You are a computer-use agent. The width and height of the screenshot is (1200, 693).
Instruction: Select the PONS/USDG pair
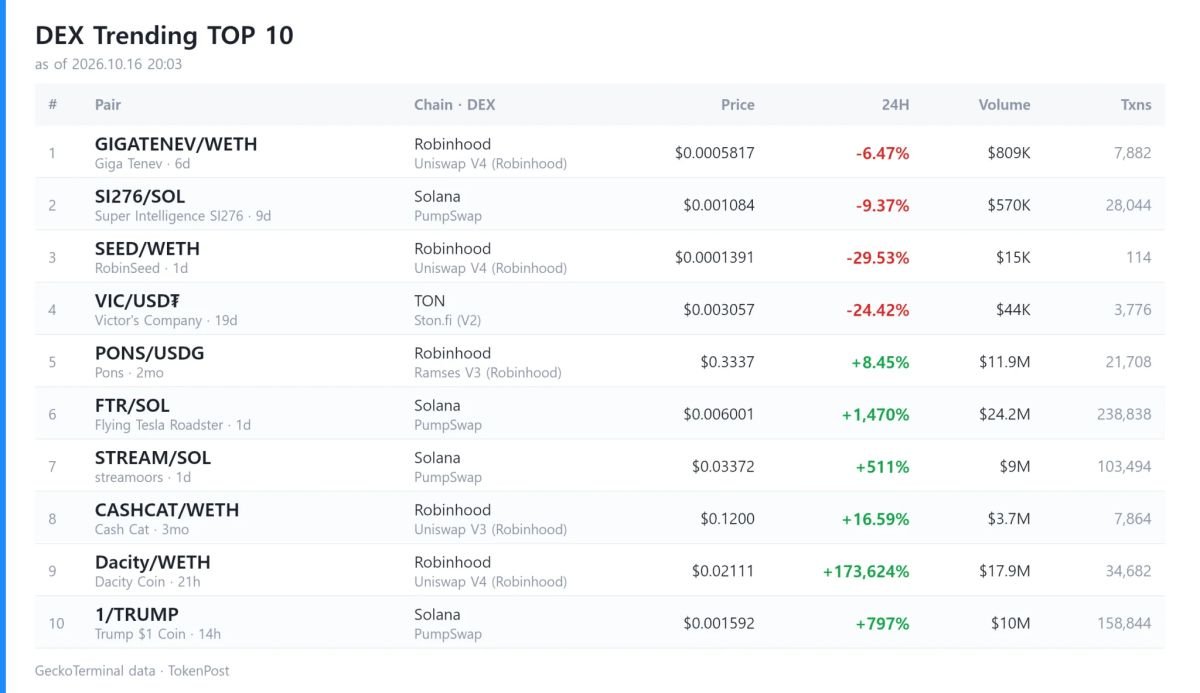tap(149, 353)
